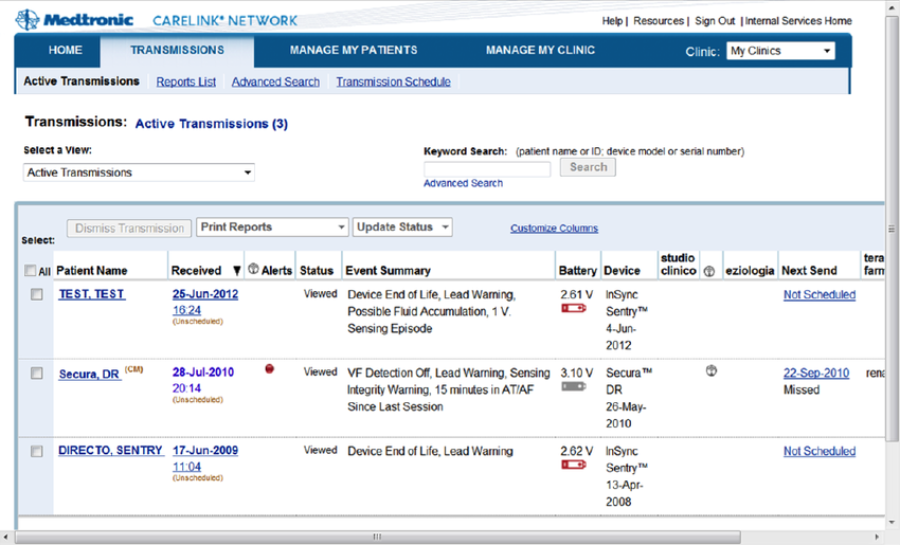Open the Clinic dropdown showing My Clinics
This screenshot has width=900, height=545.
780,51
